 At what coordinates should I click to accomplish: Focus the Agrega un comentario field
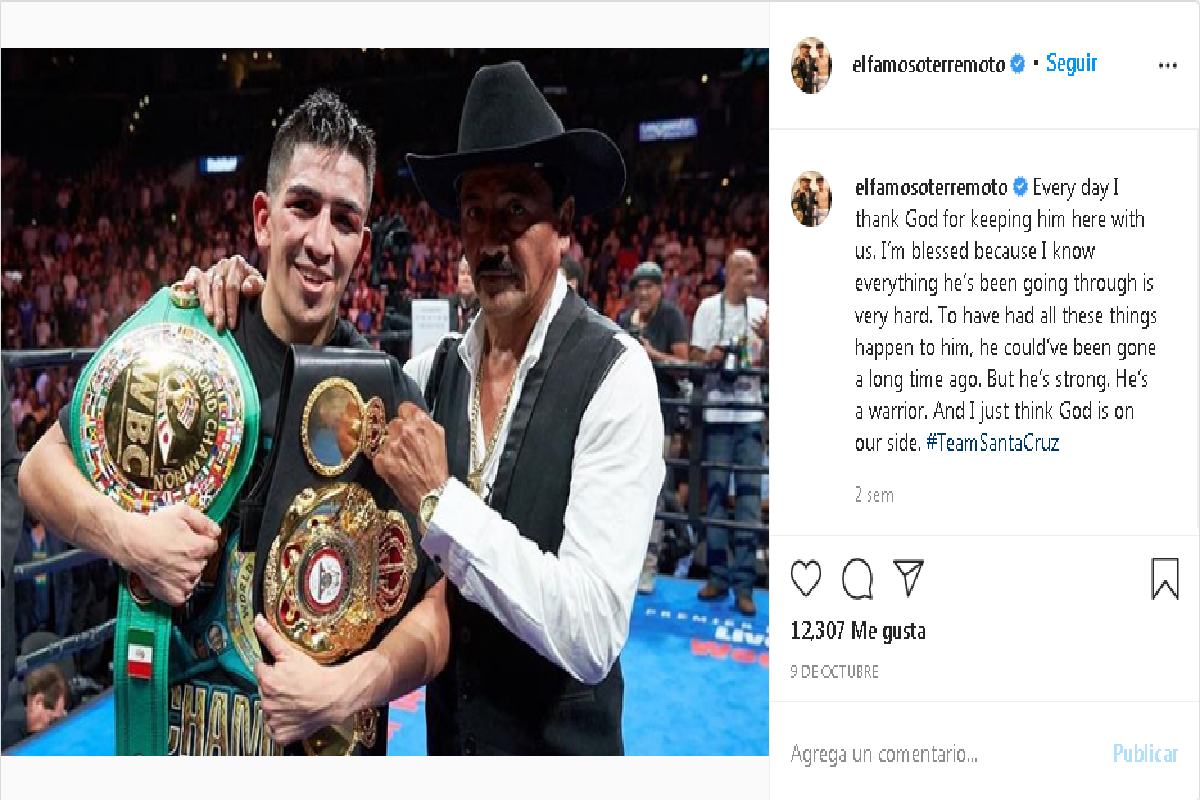(938, 754)
